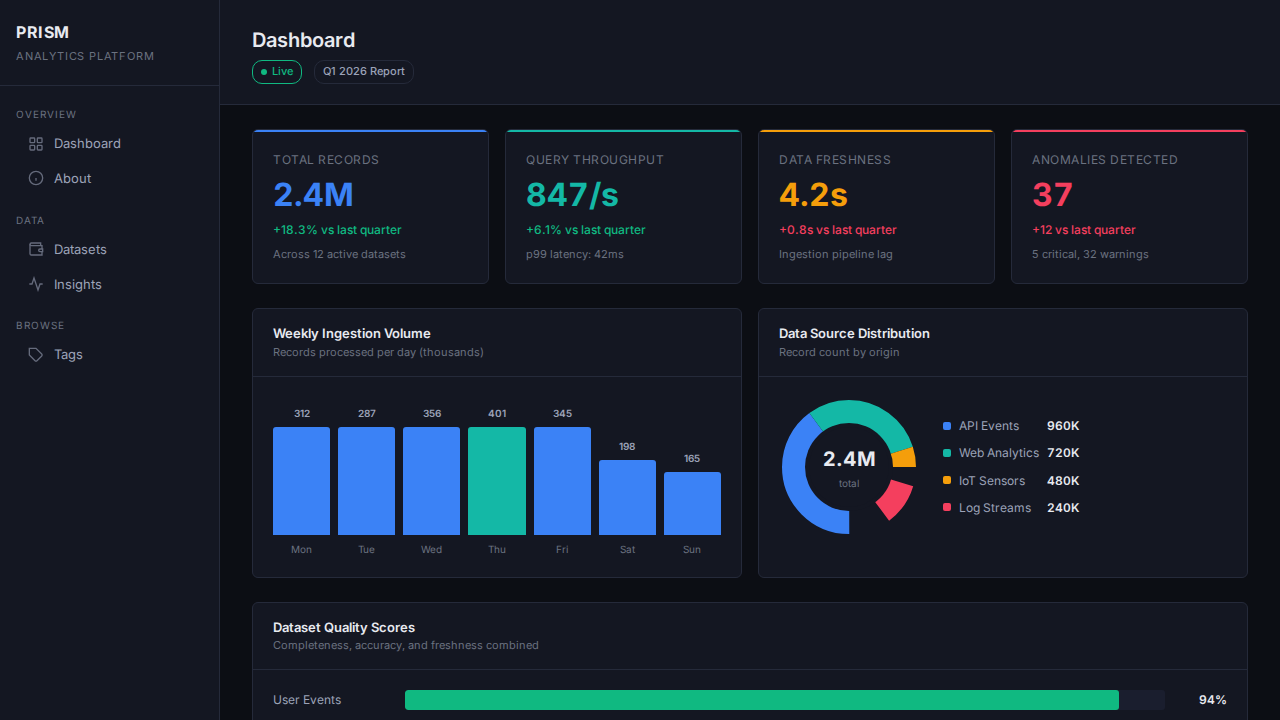Image resolution: width=1280 pixels, height=720 pixels.
Task: Click the Sunday bar showing 165
Action: click(692, 503)
